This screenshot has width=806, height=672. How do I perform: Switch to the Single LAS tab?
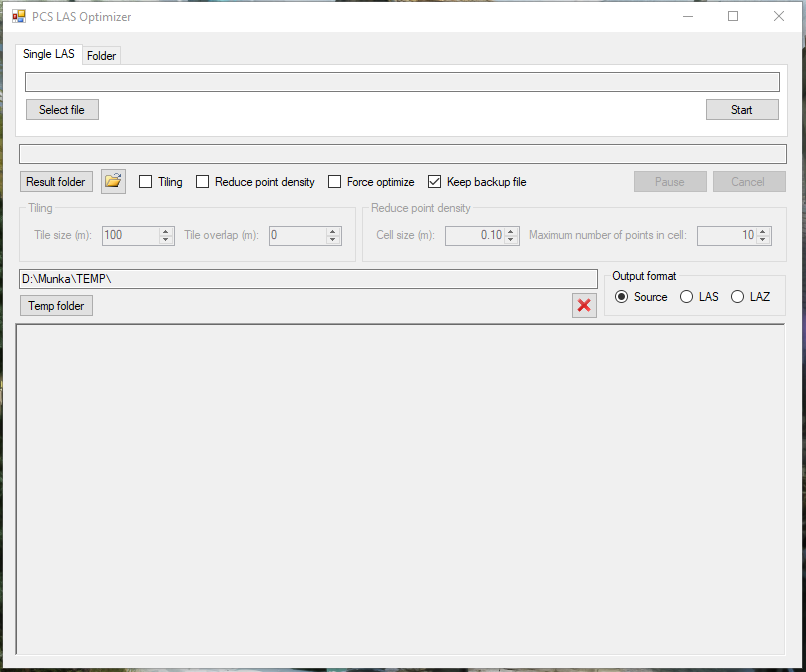point(49,54)
